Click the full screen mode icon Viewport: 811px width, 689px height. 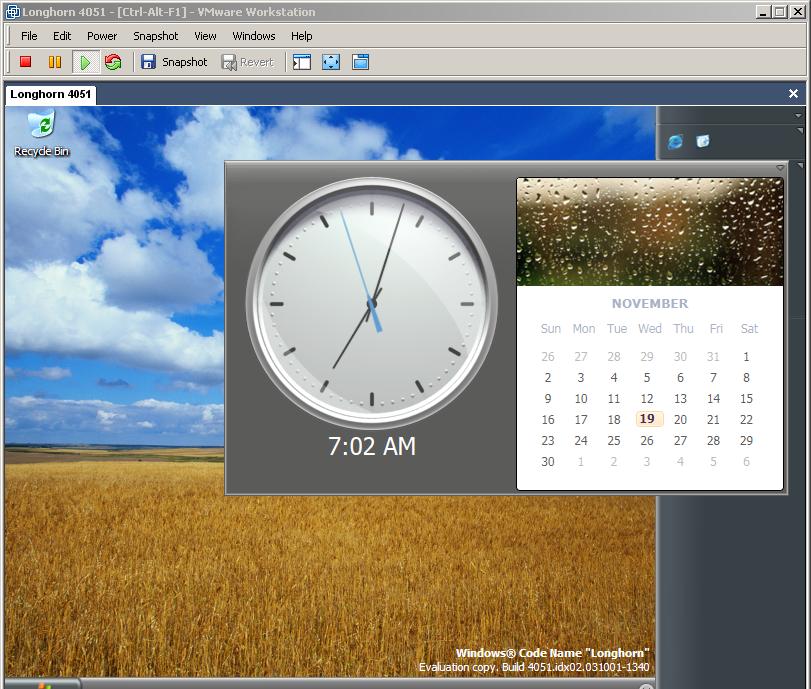click(331, 62)
